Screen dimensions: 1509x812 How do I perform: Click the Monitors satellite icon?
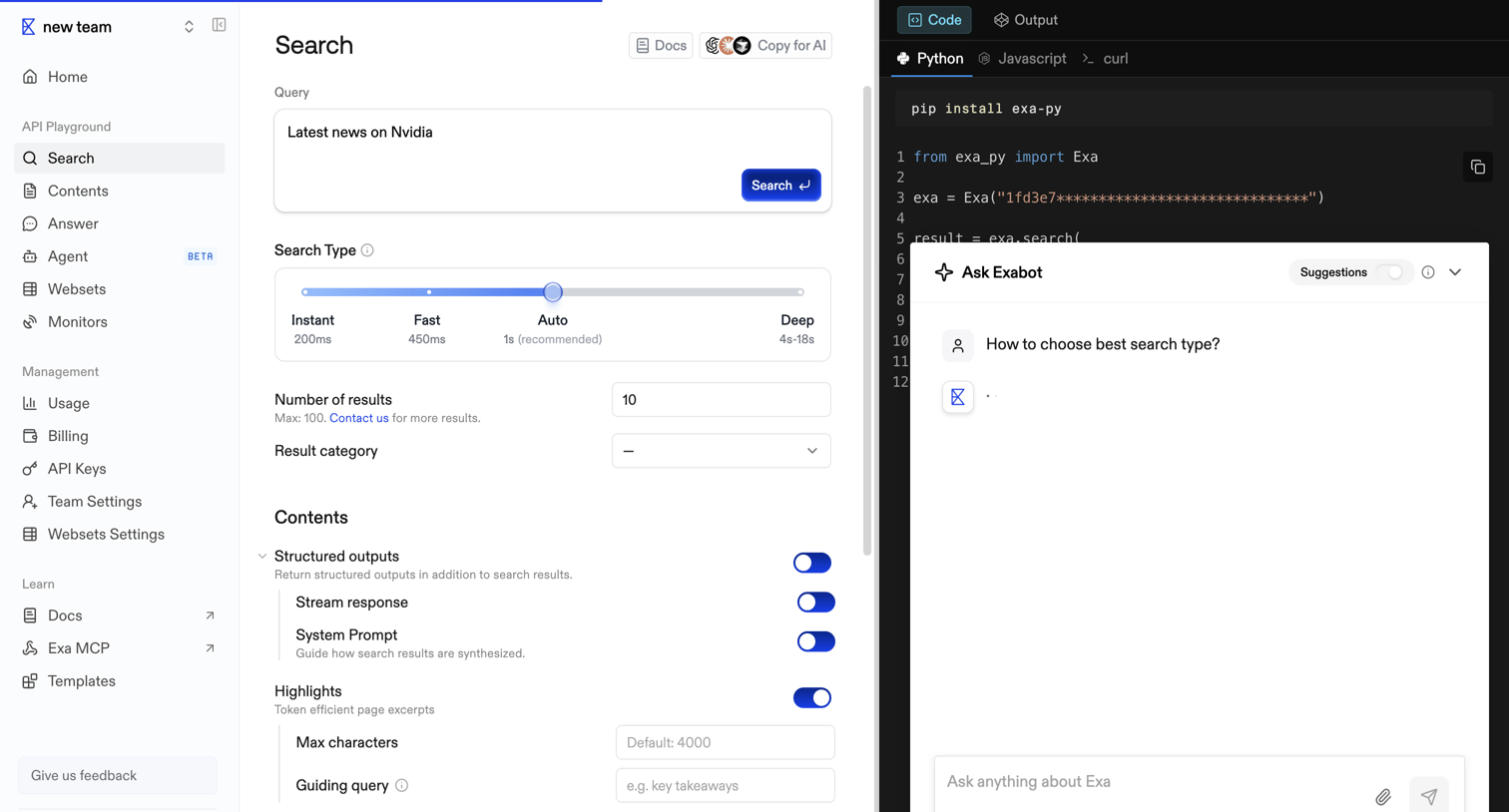[30, 322]
